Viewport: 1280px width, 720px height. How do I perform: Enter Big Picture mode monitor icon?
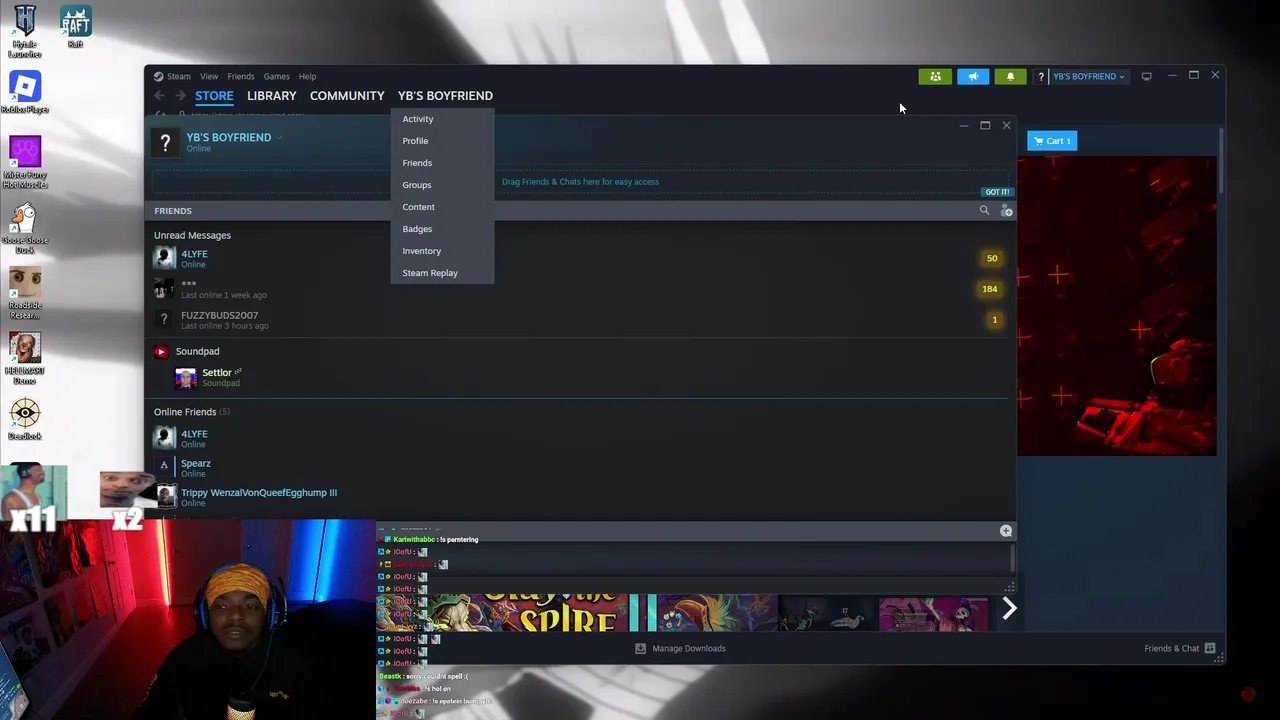[1147, 76]
